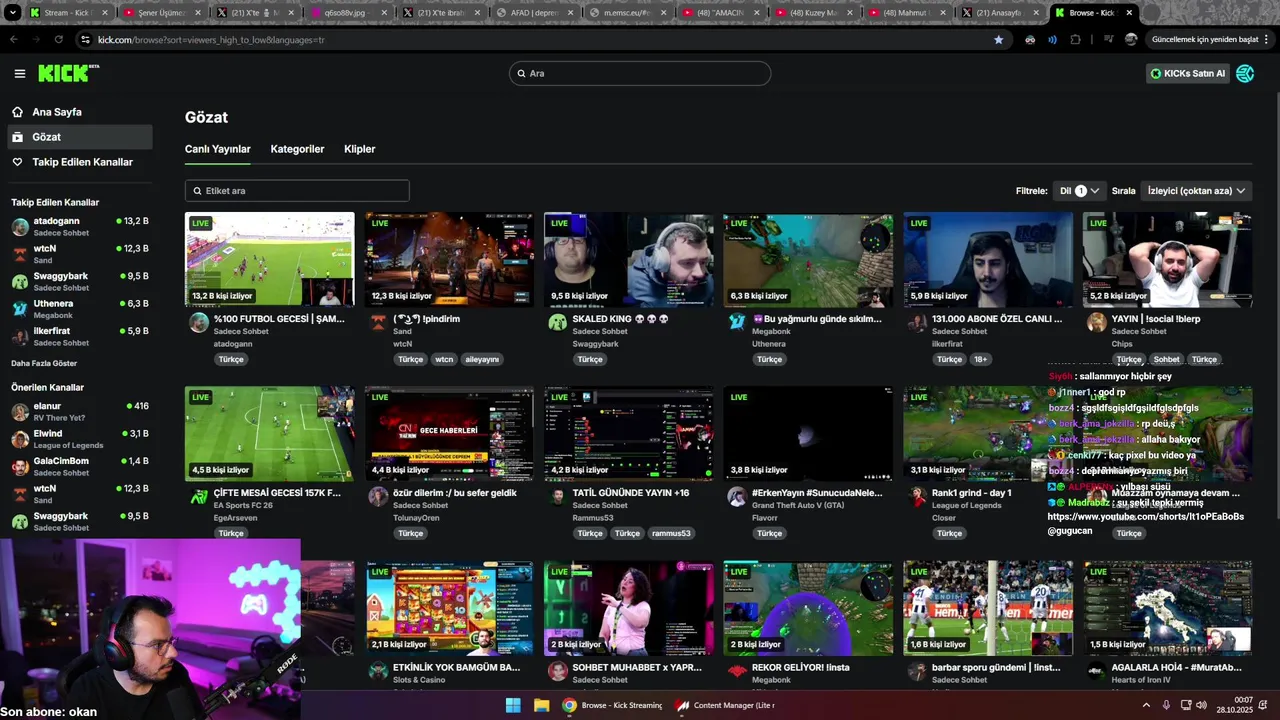Show hidden system tray icons
The width and height of the screenshot is (1280, 720).
tap(1146, 705)
